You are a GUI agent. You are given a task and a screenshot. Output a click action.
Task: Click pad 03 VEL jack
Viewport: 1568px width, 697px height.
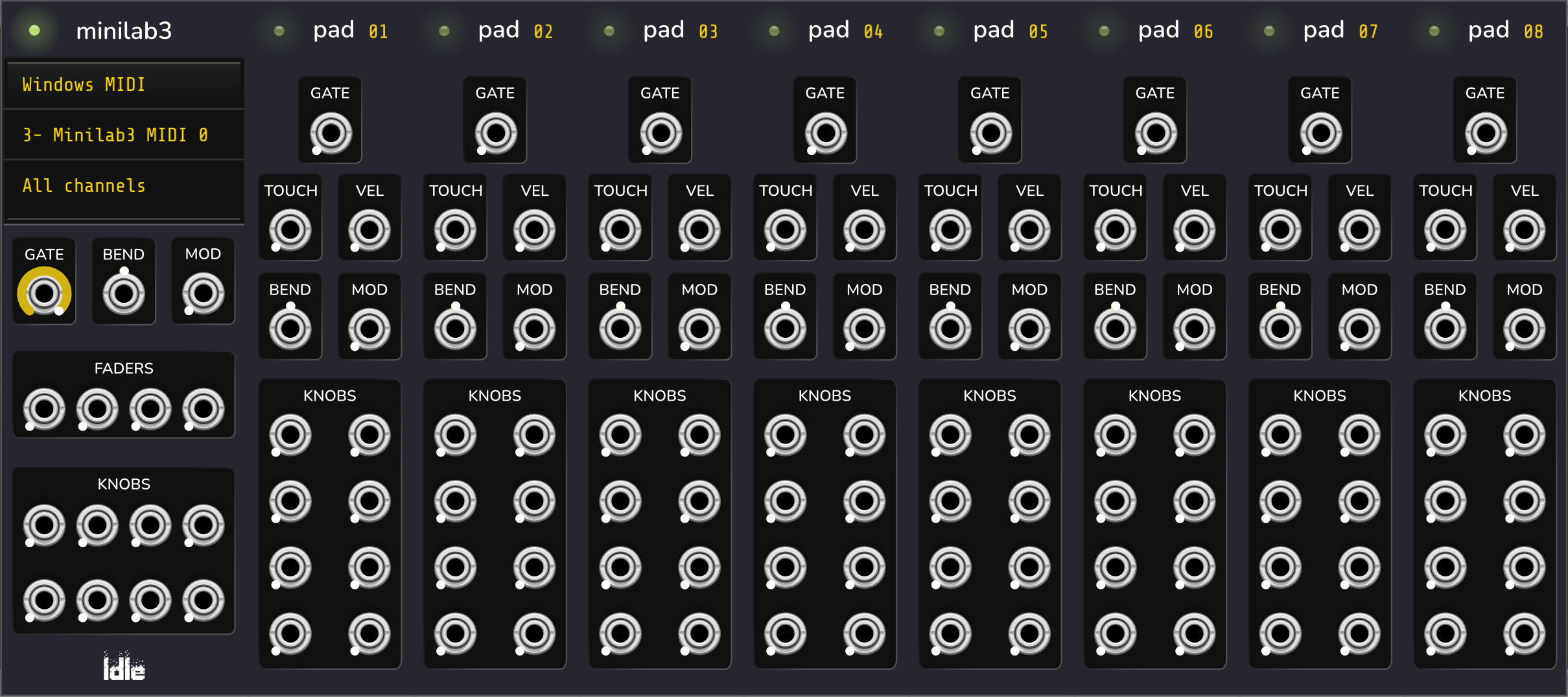pos(699,230)
